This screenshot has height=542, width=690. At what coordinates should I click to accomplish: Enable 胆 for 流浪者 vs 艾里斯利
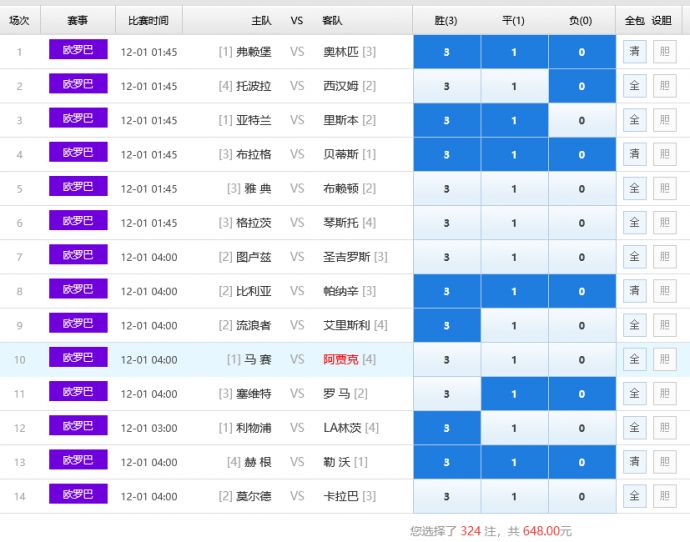pyautogui.click(x=664, y=325)
